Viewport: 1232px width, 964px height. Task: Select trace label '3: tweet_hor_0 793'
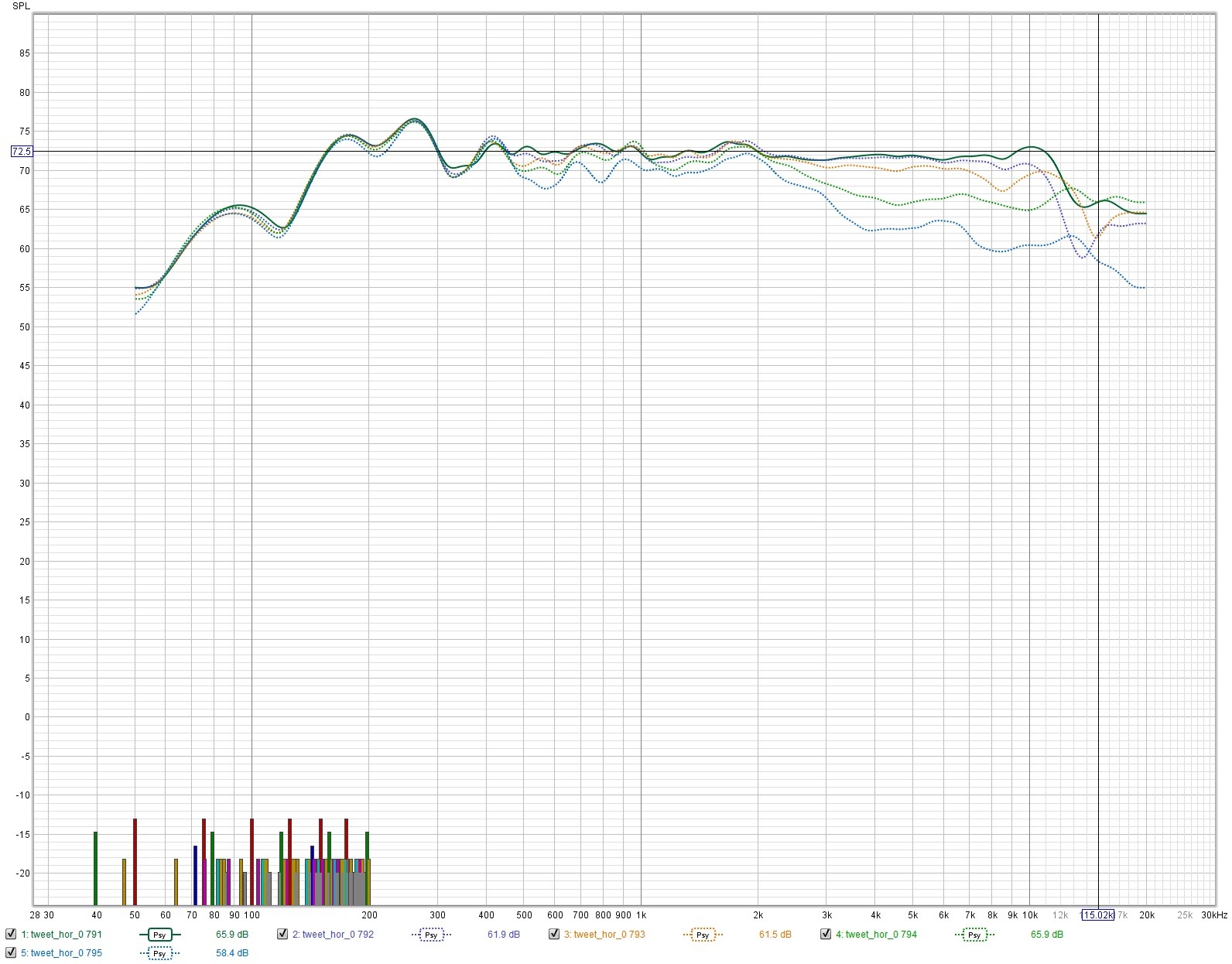pos(605,935)
